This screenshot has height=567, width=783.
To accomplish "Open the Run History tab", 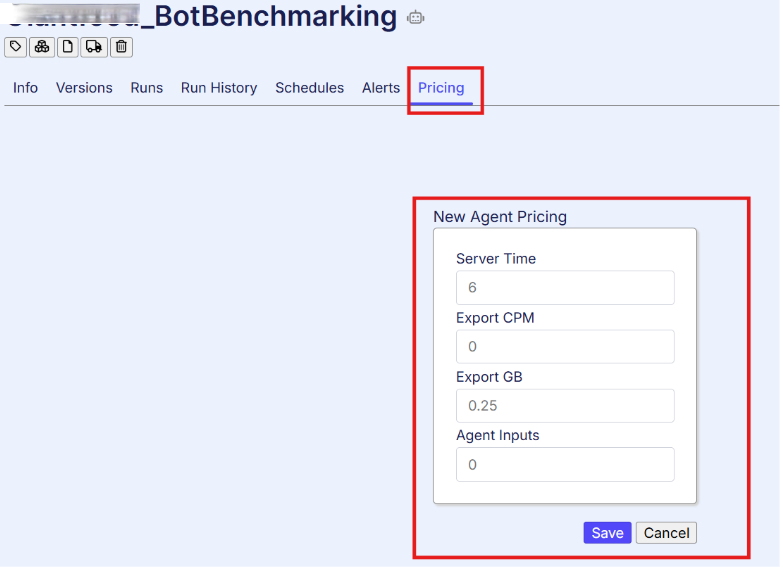I will pyautogui.click(x=219, y=88).
